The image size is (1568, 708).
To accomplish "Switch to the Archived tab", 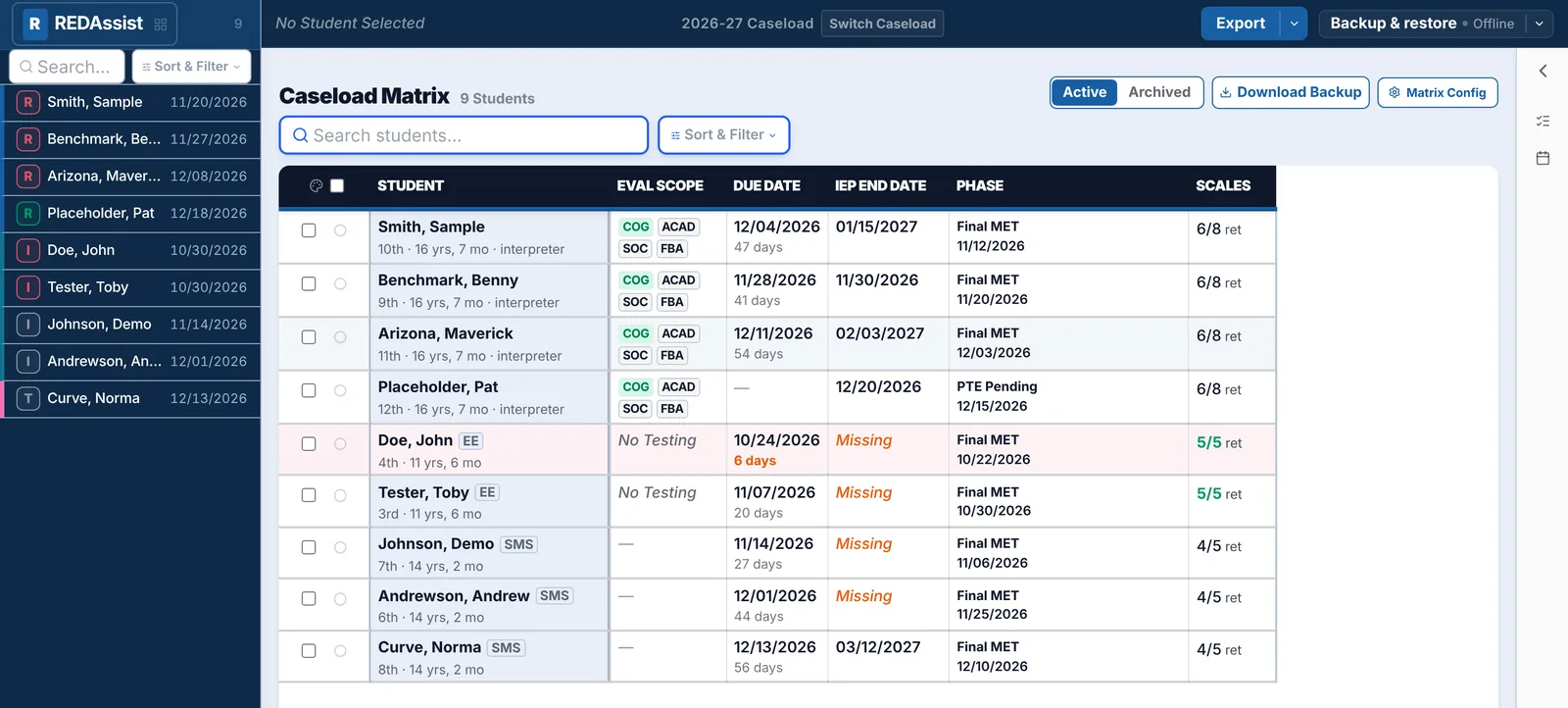I will (x=1159, y=92).
